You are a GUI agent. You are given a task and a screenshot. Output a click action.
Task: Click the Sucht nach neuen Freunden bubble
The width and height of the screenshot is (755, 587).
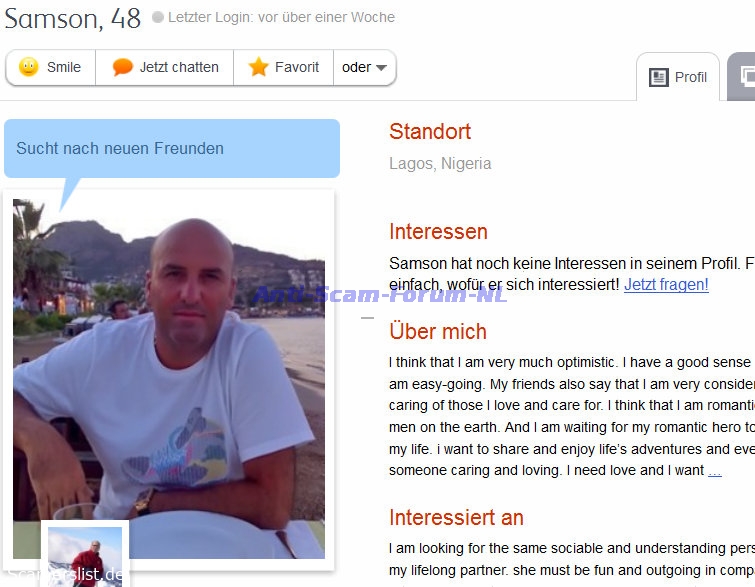(172, 148)
